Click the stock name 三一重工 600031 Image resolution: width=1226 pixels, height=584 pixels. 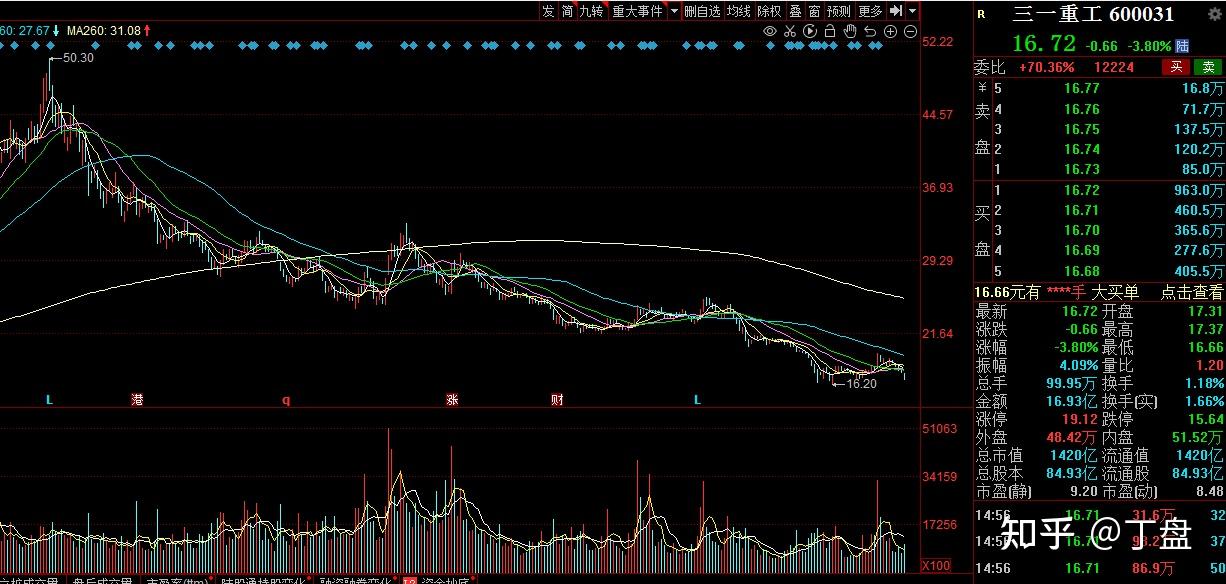[x=1093, y=14]
